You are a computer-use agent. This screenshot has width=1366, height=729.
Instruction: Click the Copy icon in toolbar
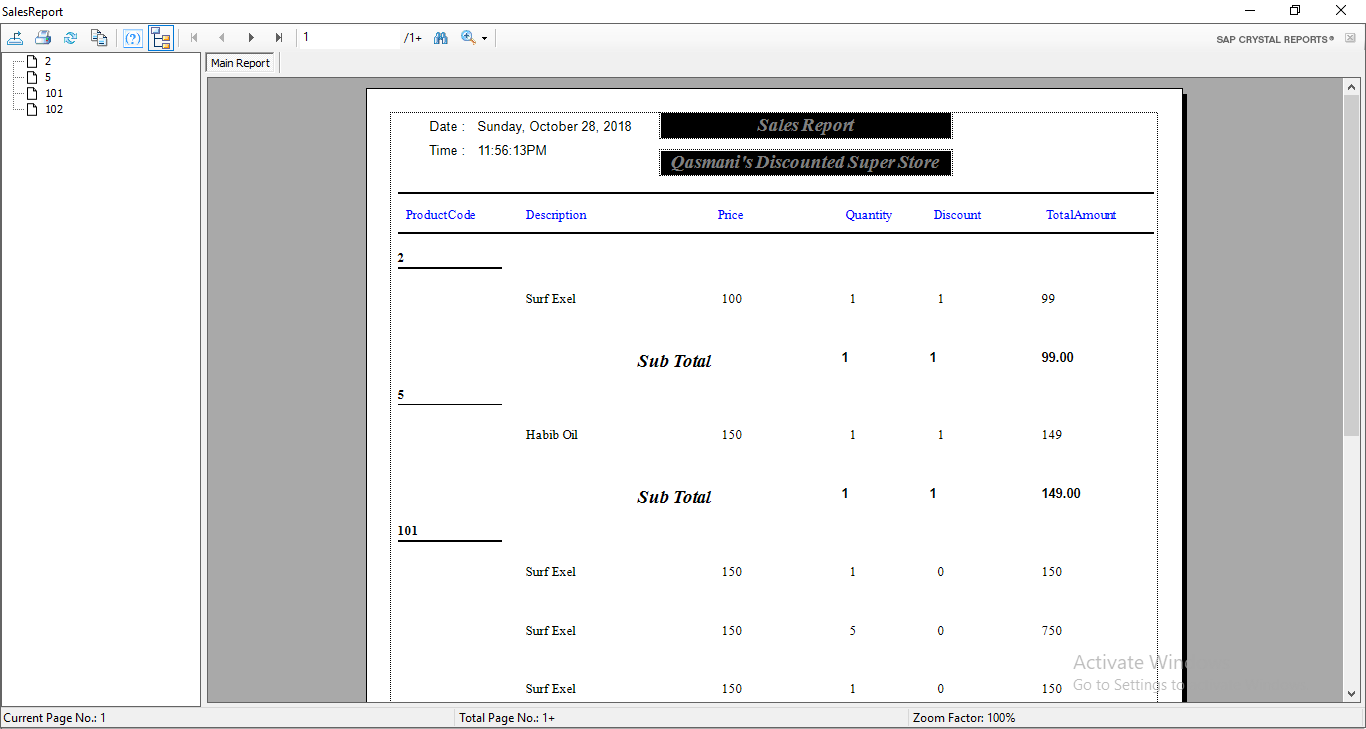(98, 38)
